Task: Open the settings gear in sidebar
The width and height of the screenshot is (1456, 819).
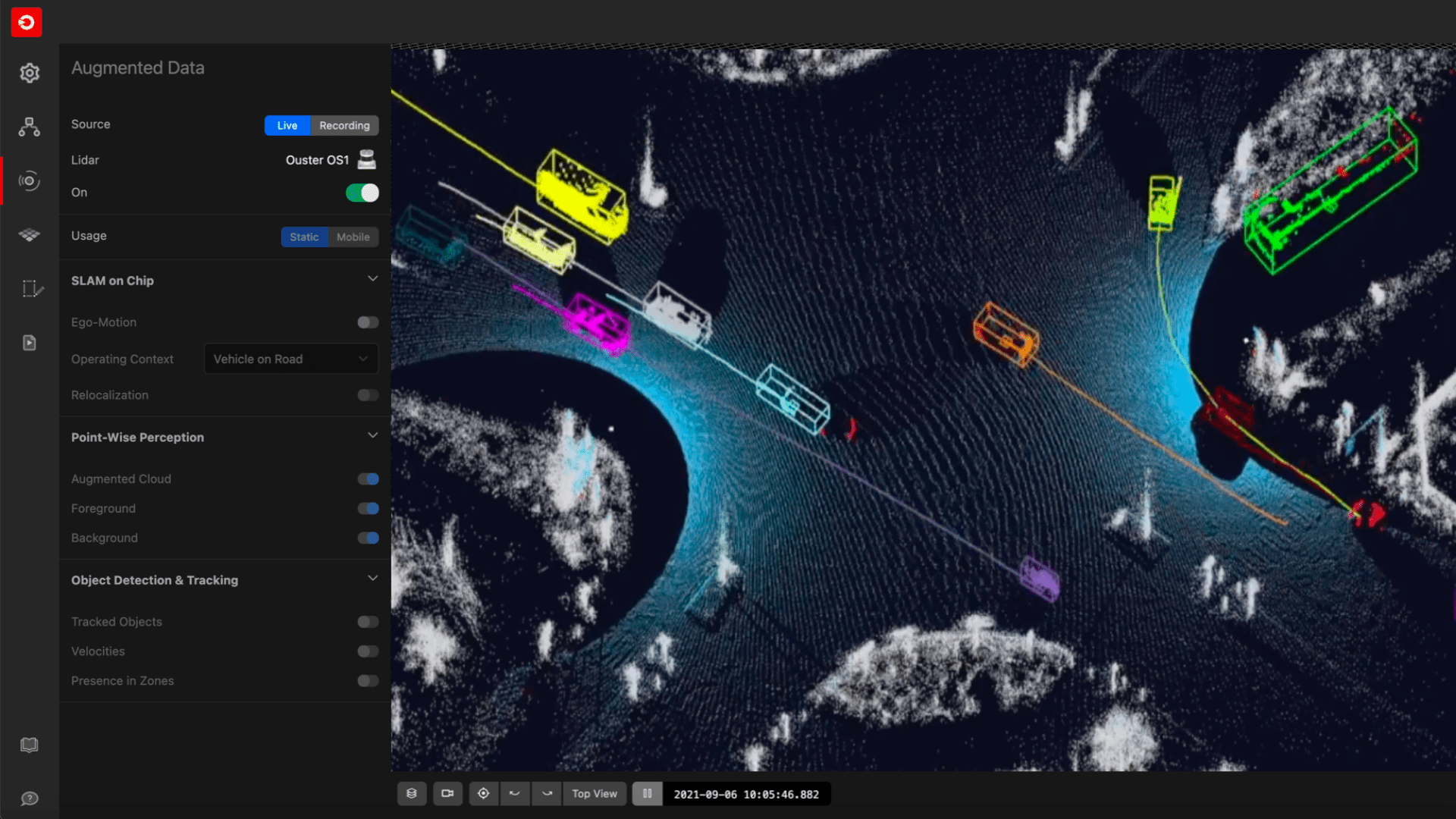Action: pyautogui.click(x=30, y=73)
